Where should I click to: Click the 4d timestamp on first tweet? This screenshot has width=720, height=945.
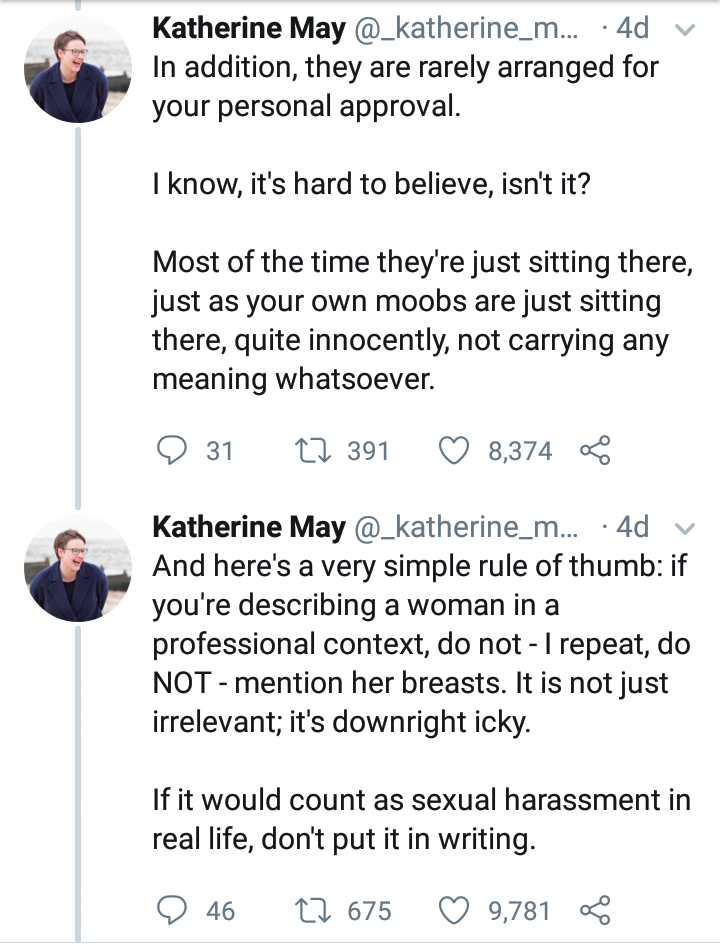[632, 30]
